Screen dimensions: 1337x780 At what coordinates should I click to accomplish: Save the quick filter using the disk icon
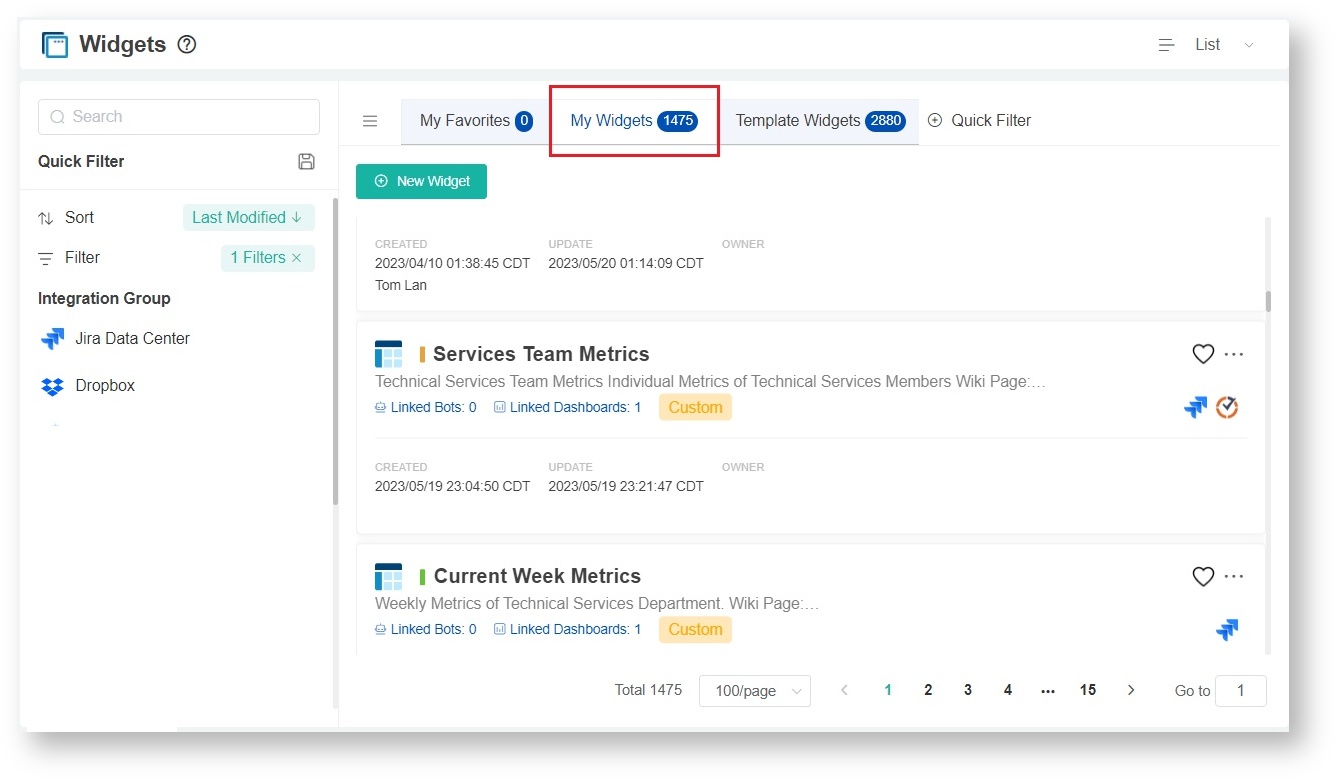307,162
